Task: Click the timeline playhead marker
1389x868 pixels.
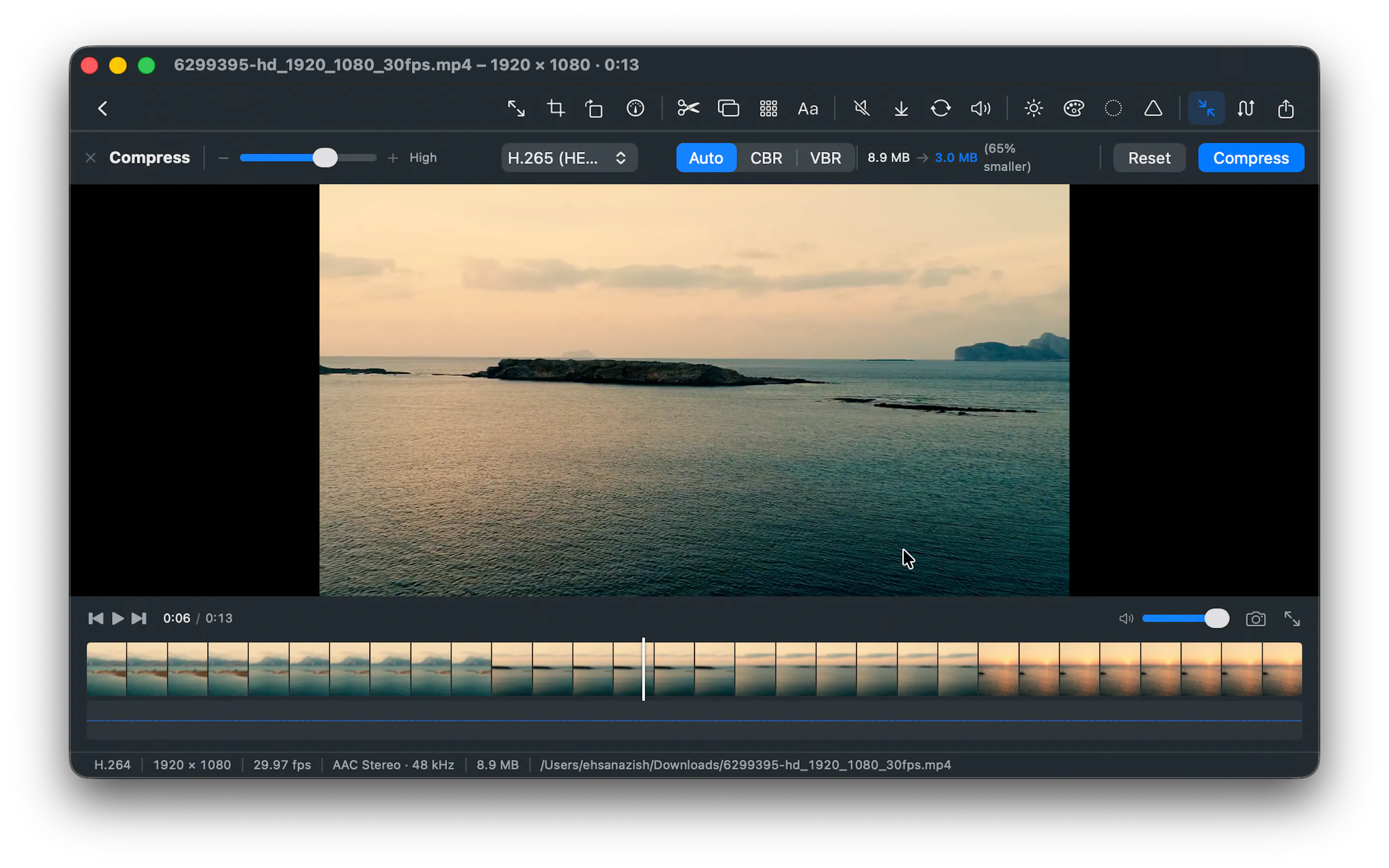Action: [x=643, y=669]
